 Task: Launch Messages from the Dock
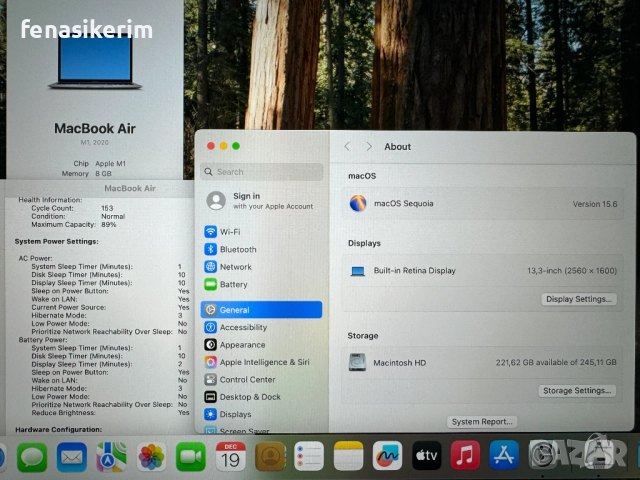(x=32, y=457)
